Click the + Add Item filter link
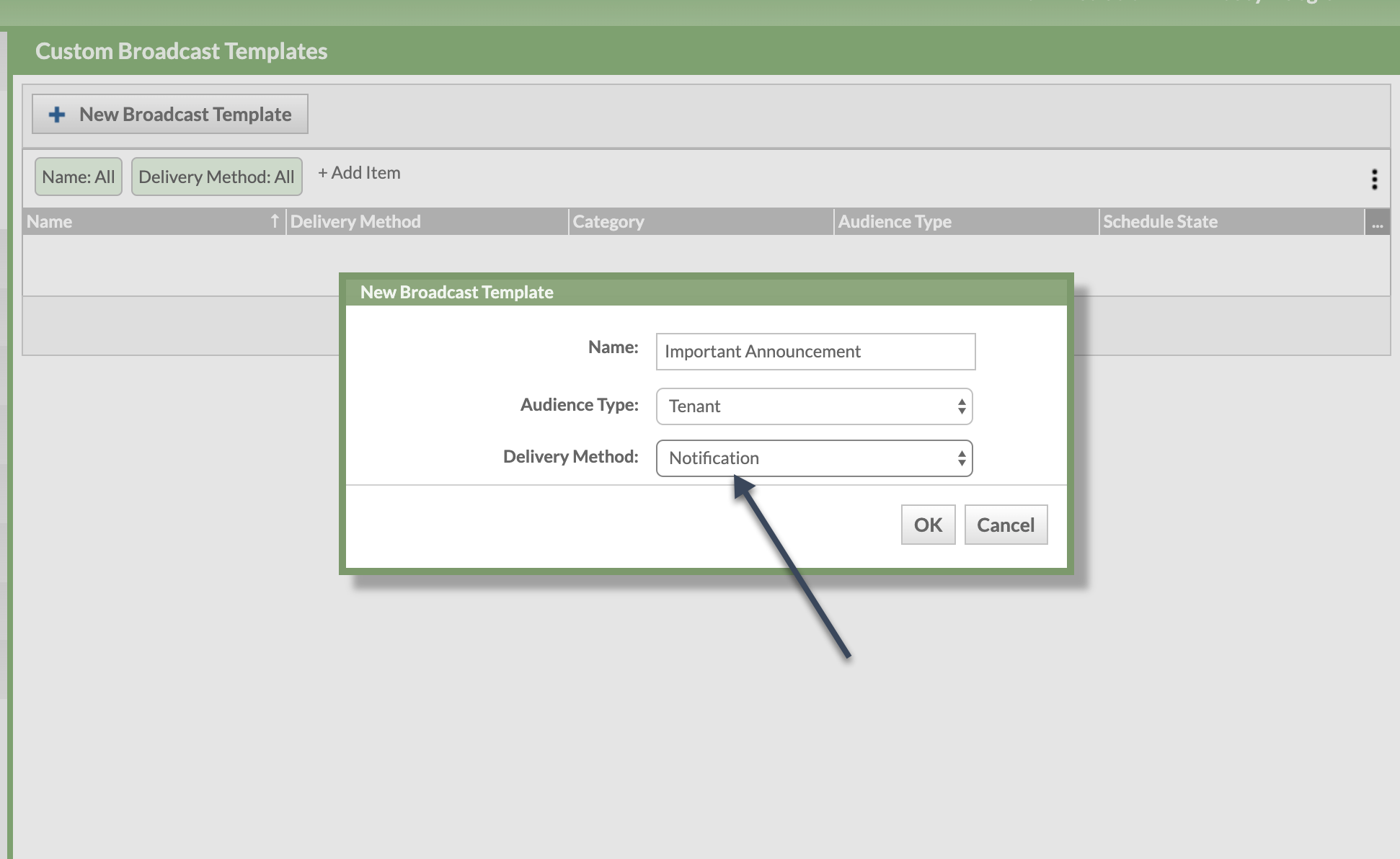Image resolution: width=1400 pixels, height=859 pixels. pos(359,173)
